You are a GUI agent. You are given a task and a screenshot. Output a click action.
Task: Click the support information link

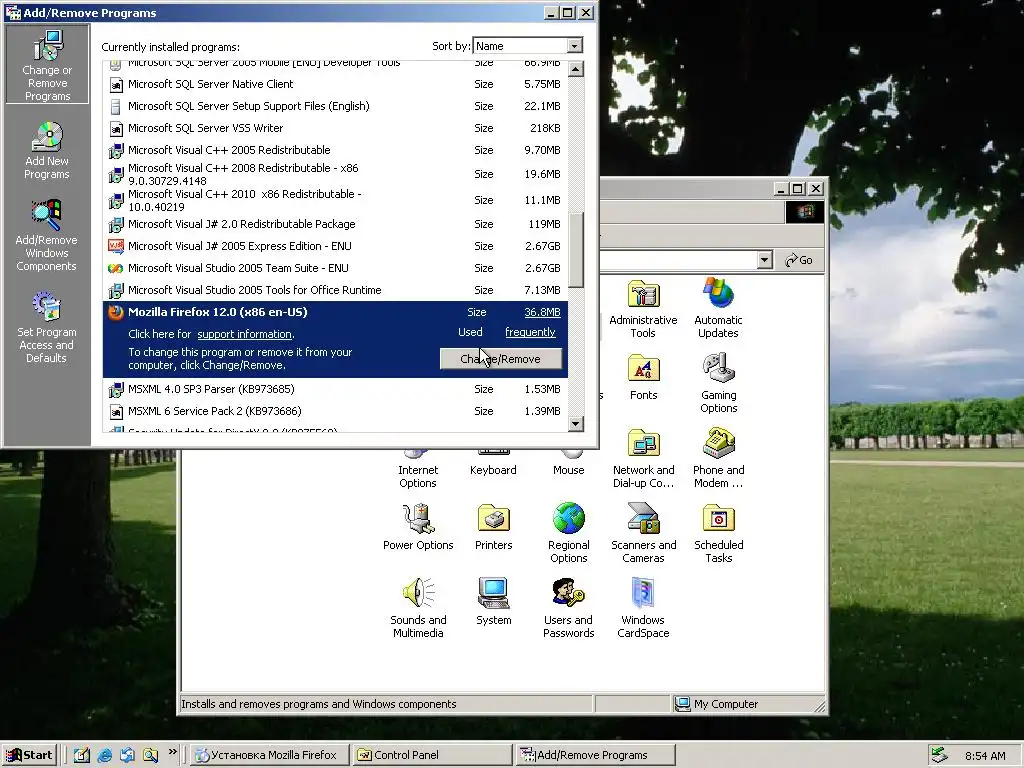tap(244, 334)
